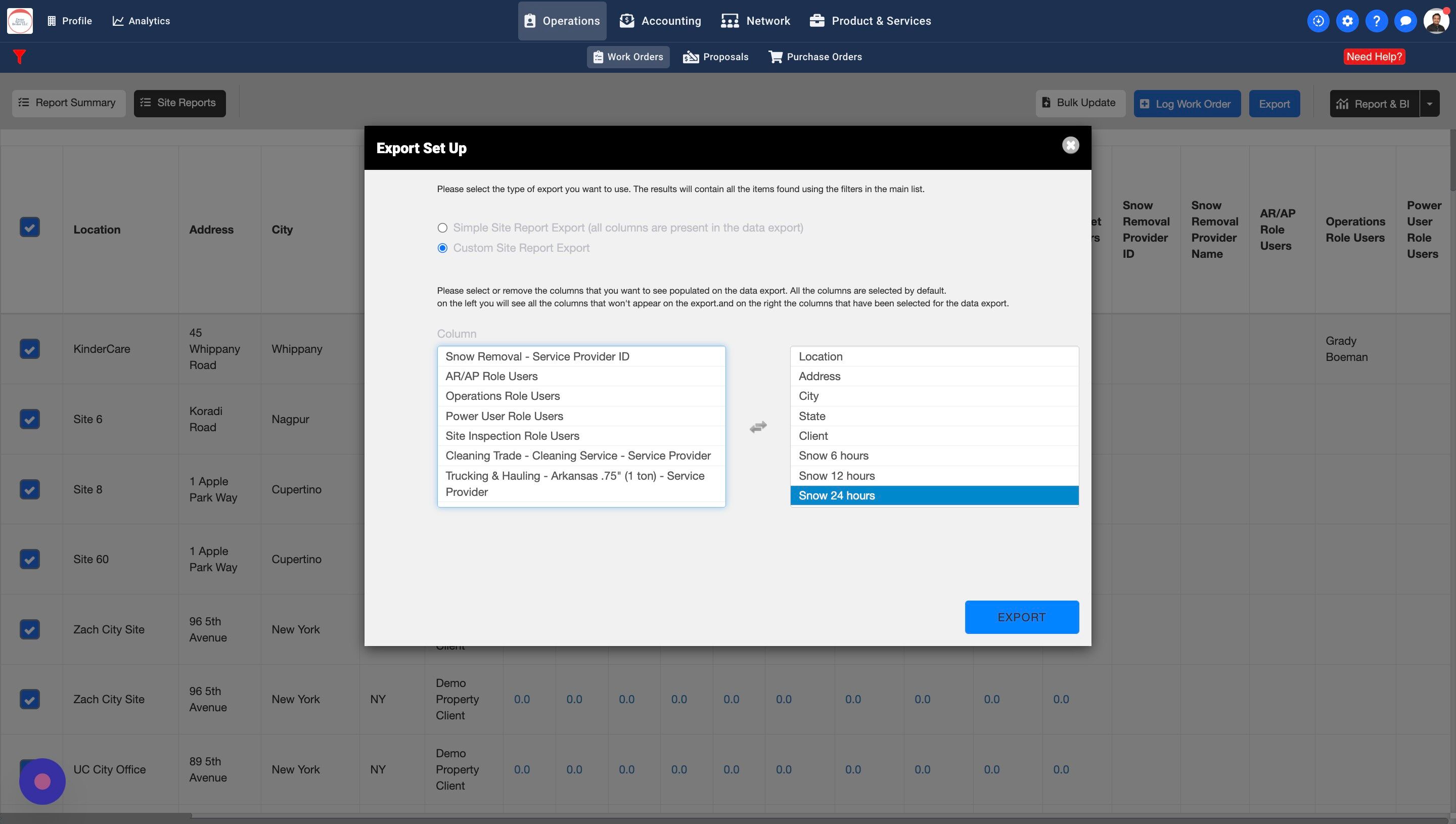Select Custom Site Report Export radio
Viewport: 1456px width, 824px height.
442,248
